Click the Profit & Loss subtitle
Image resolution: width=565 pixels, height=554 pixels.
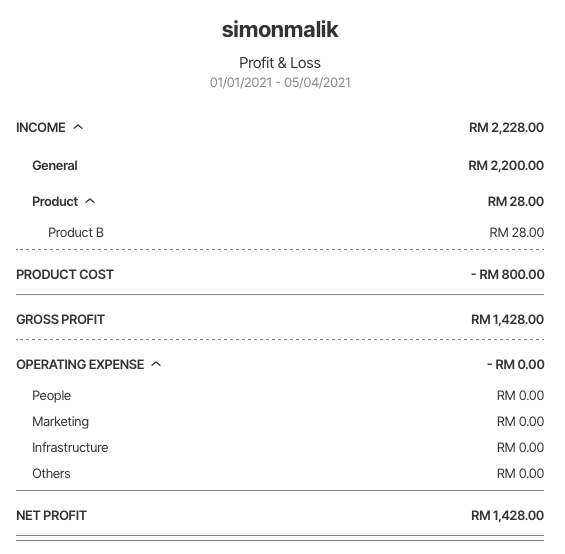click(x=280, y=63)
